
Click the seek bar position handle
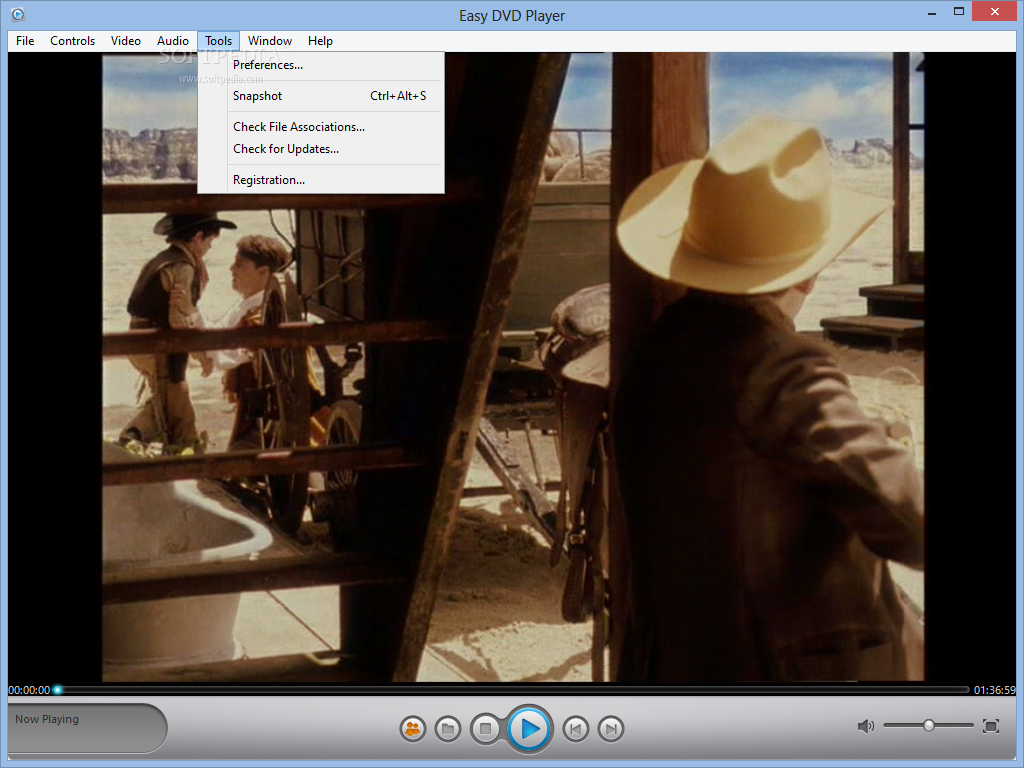57,690
